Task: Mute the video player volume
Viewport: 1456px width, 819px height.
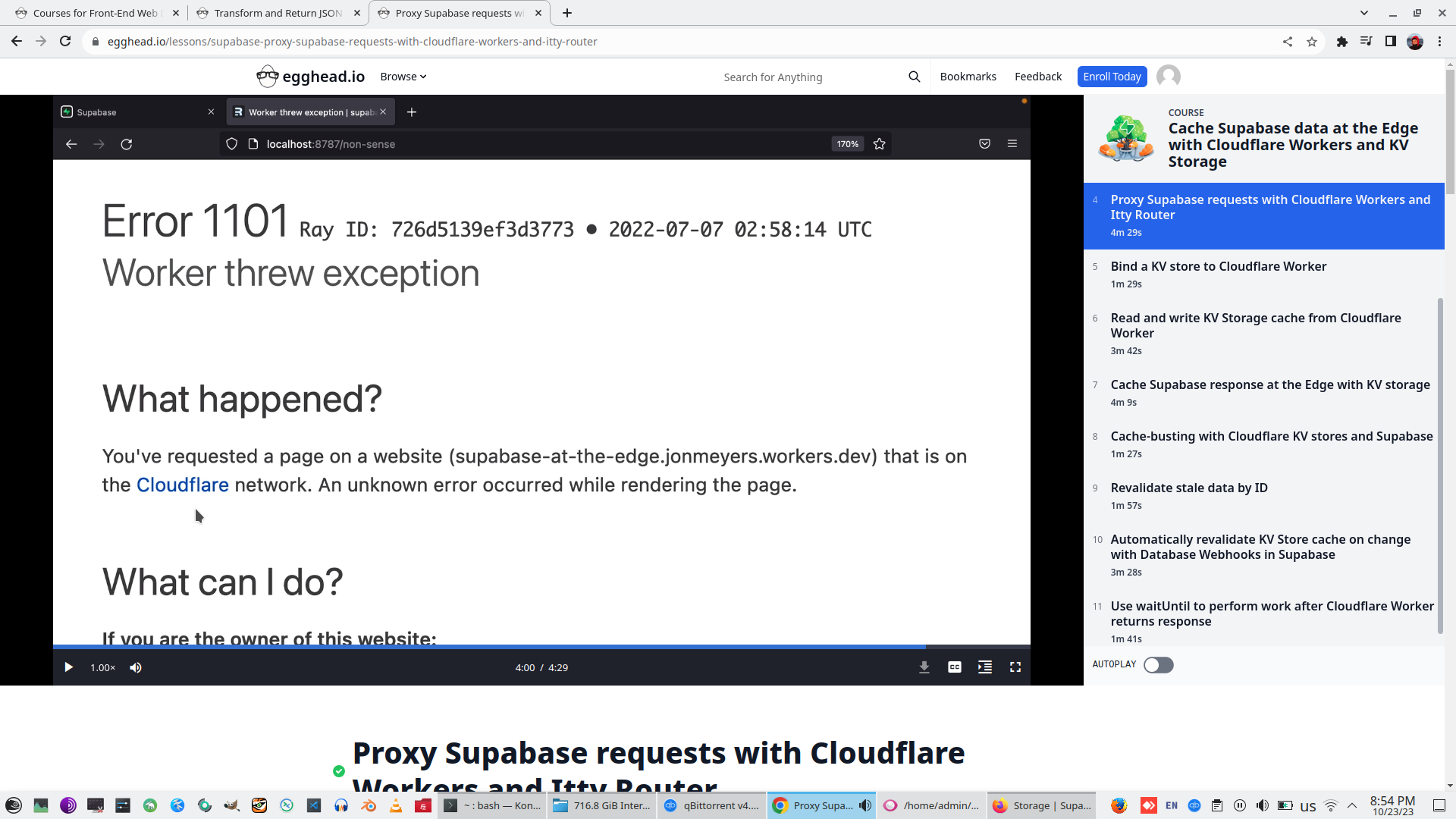Action: 136,667
